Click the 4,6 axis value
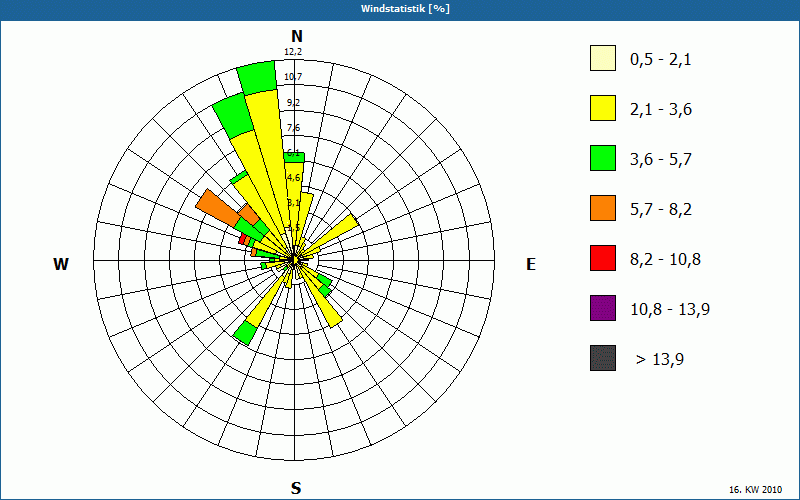Image resolution: width=800 pixels, height=500 pixels. 293,178
